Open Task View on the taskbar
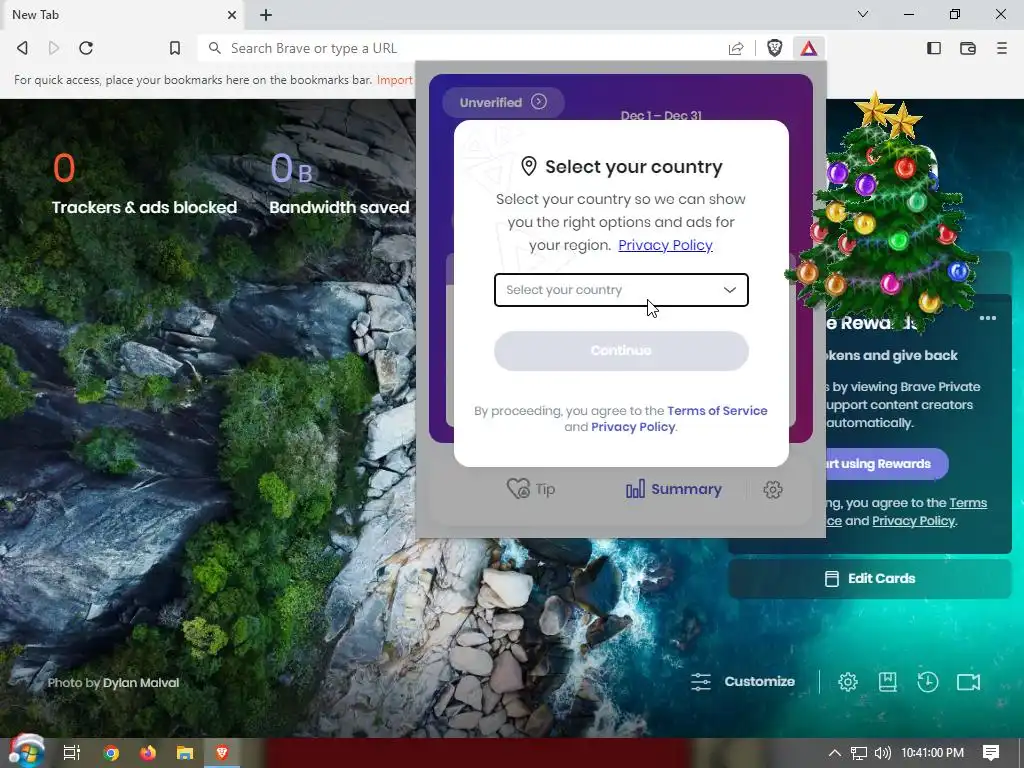The image size is (1024, 768). 72,753
